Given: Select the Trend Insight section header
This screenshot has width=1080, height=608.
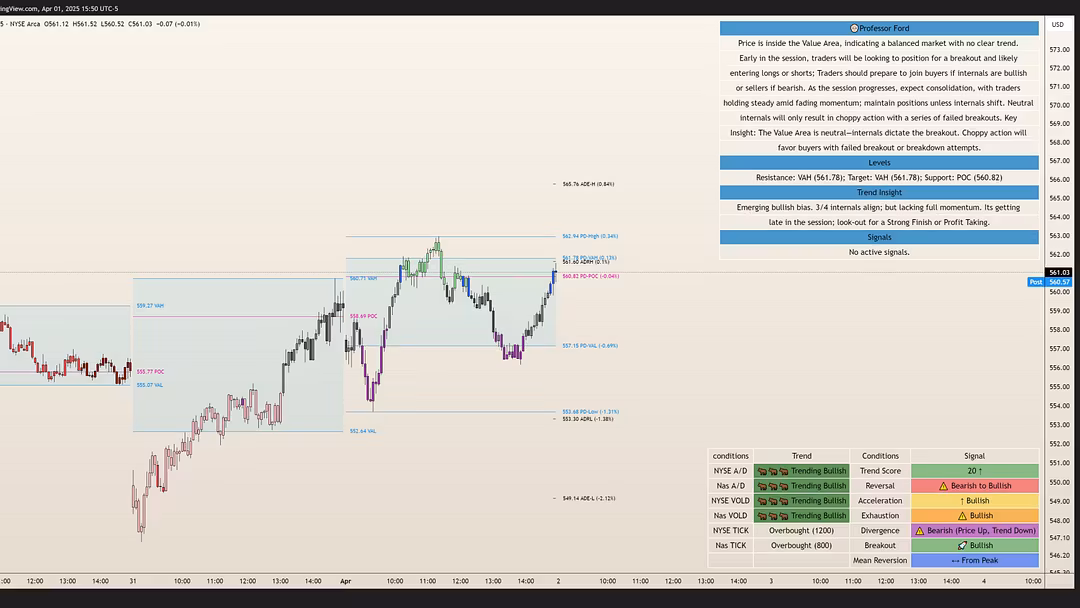Looking at the screenshot, I should 878,192.
